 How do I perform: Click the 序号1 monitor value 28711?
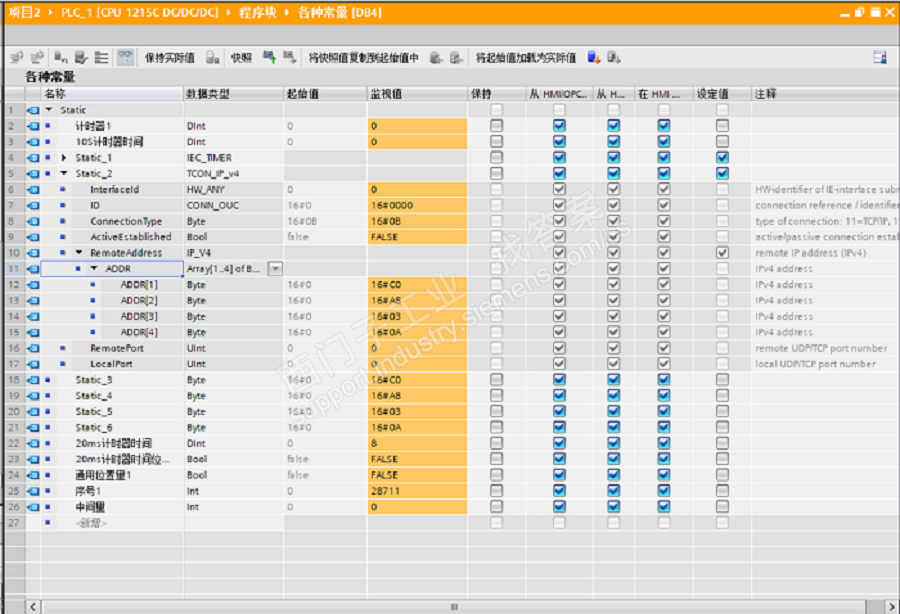tap(417, 491)
